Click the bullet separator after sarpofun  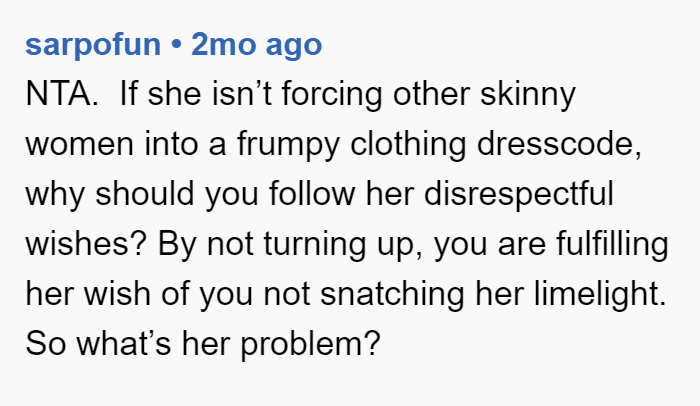tap(176, 44)
